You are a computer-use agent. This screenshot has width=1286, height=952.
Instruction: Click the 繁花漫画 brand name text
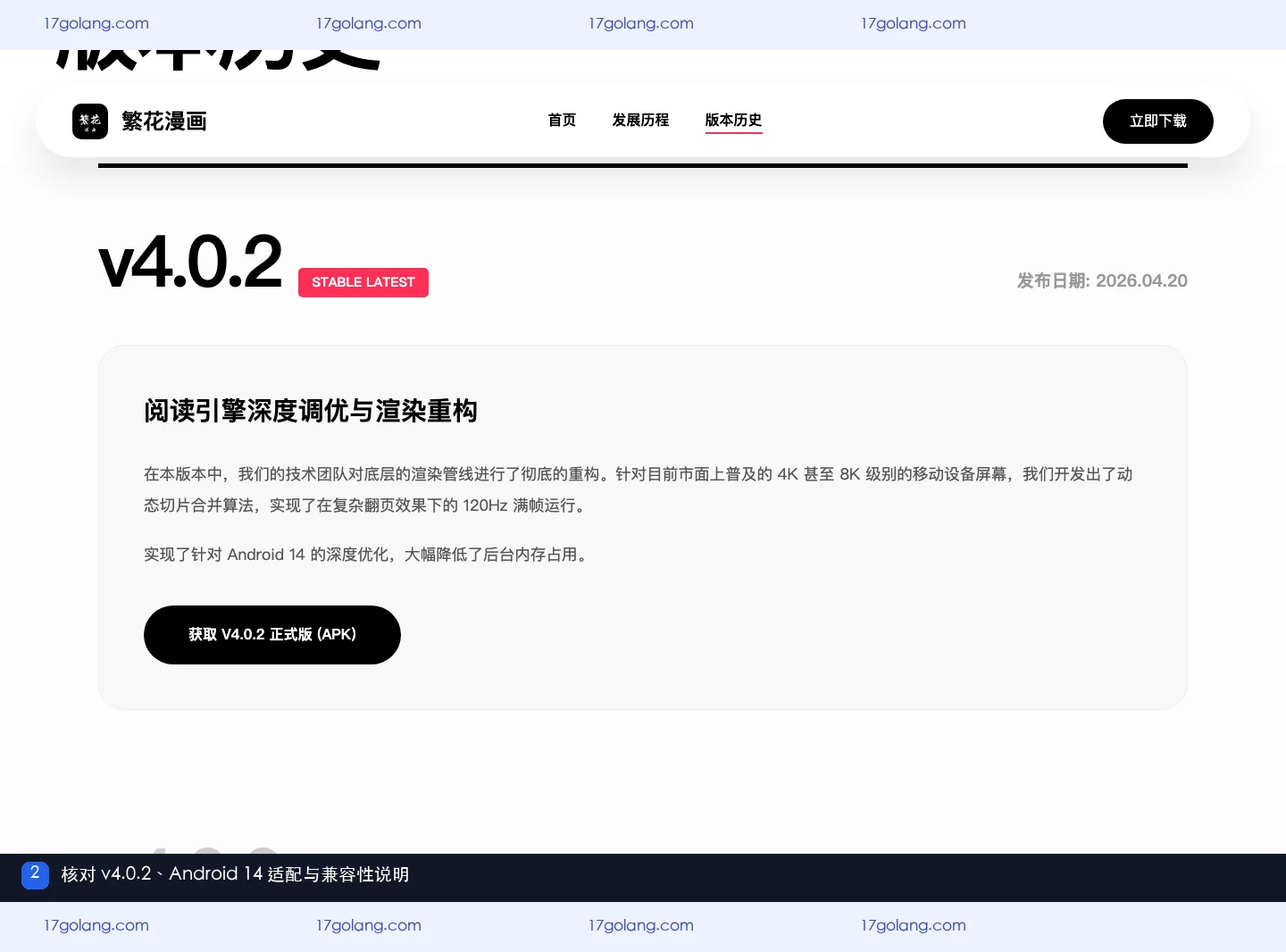pyautogui.click(x=164, y=121)
